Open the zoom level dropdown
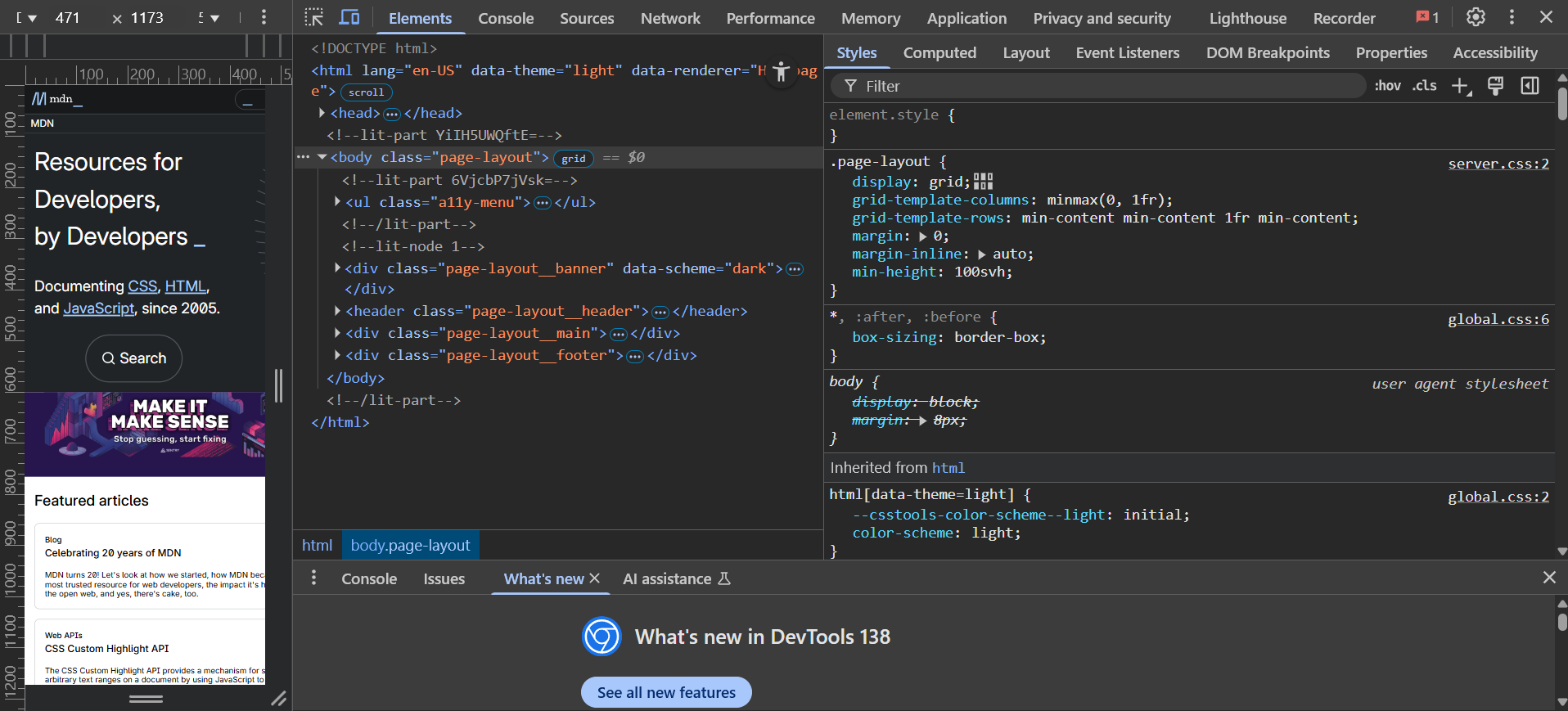 coord(208,18)
